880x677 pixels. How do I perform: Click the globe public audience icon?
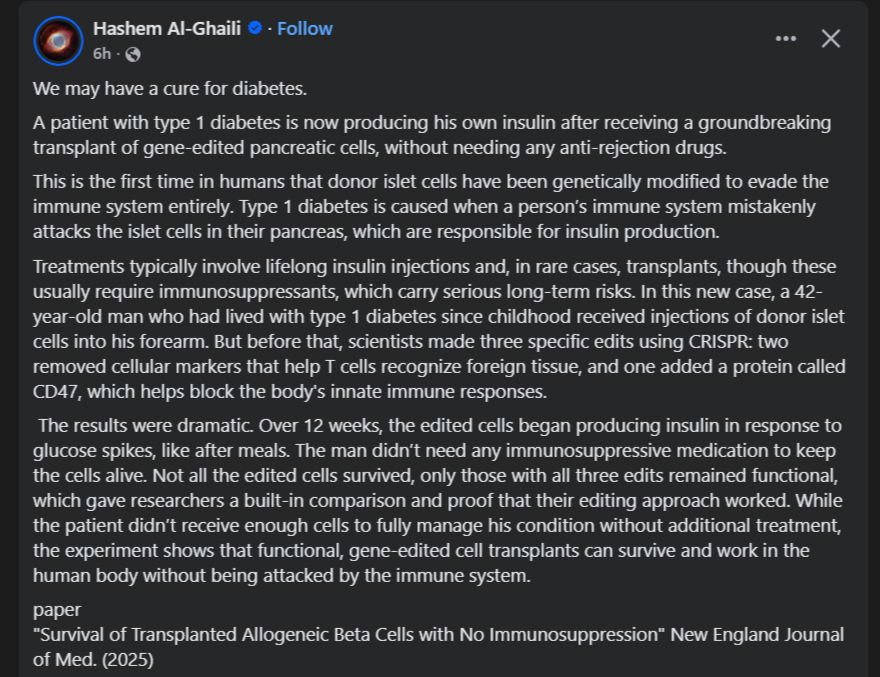pos(133,54)
